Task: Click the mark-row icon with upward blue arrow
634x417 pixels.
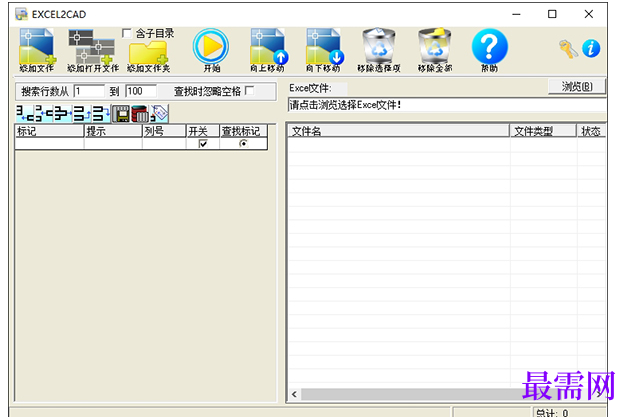Action: tap(82, 114)
